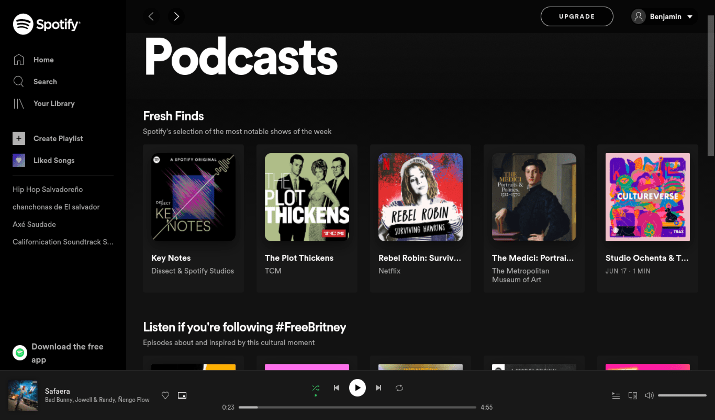Skip to previous track

point(337,388)
